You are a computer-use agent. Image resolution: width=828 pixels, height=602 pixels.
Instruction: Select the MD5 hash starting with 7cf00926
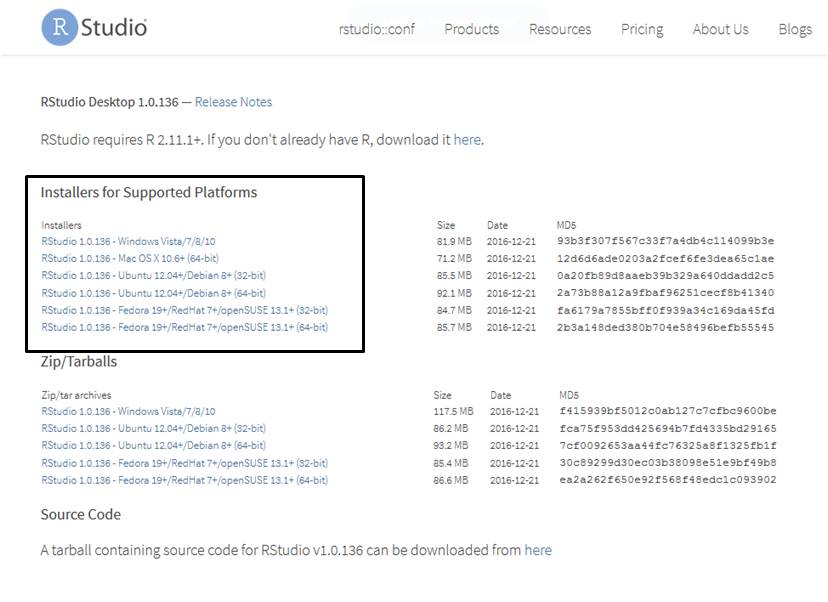click(x=668, y=445)
